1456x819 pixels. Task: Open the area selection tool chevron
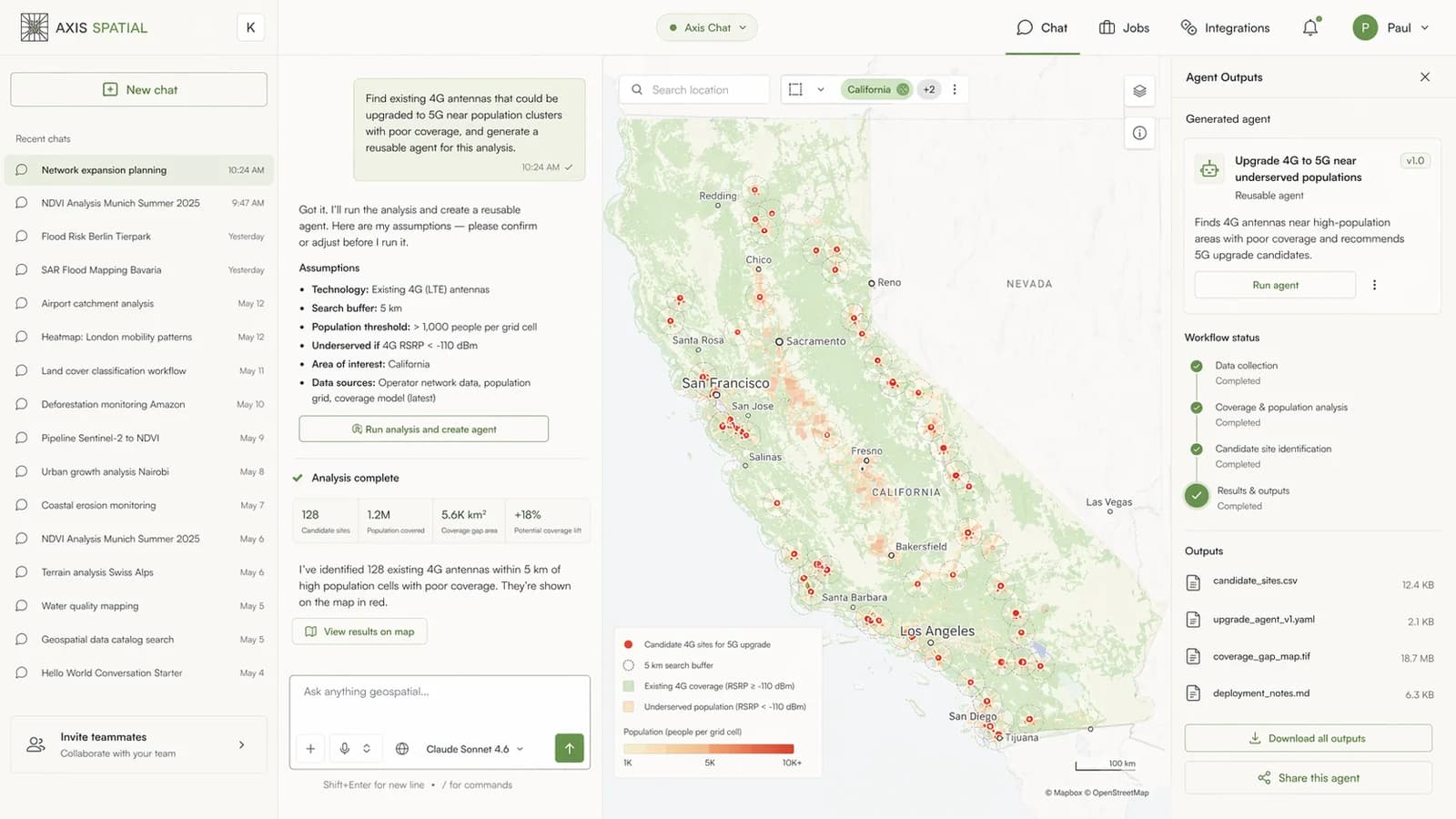pyautogui.click(x=821, y=89)
